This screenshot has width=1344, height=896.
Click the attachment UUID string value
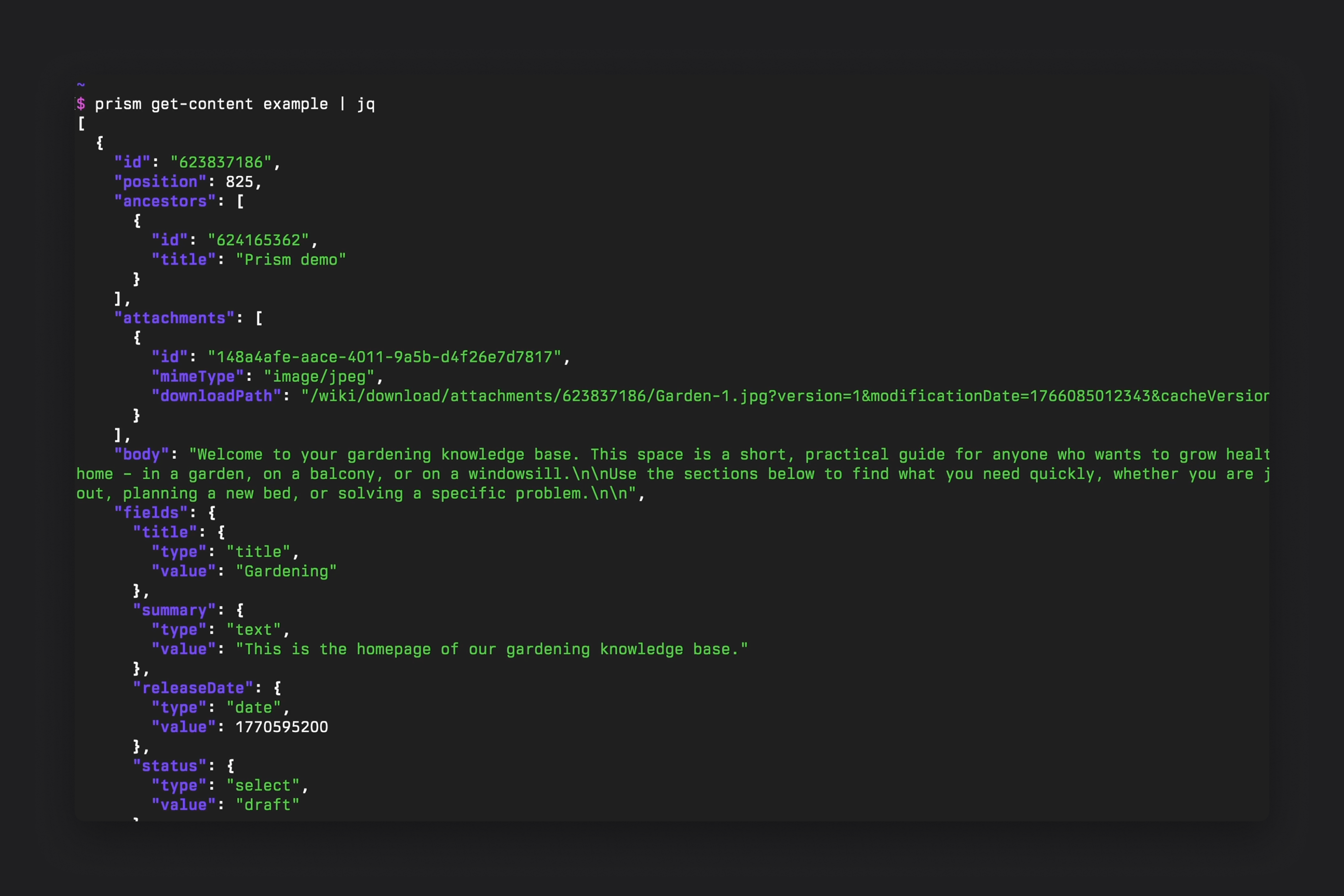(x=384, y=357)
